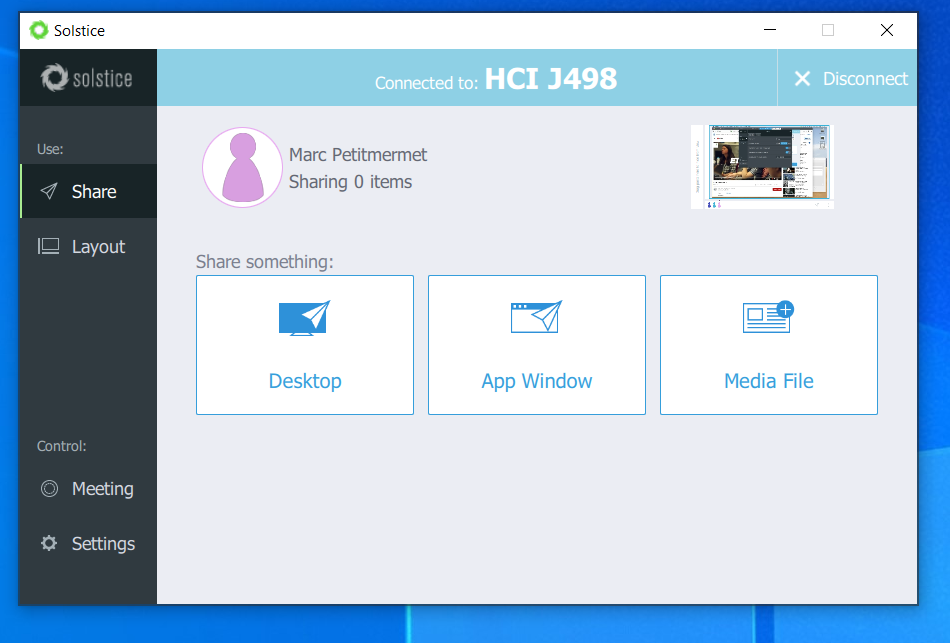Share a Media File
The width and height of the screenshot is (950, 643).
[x=769, y=345]
